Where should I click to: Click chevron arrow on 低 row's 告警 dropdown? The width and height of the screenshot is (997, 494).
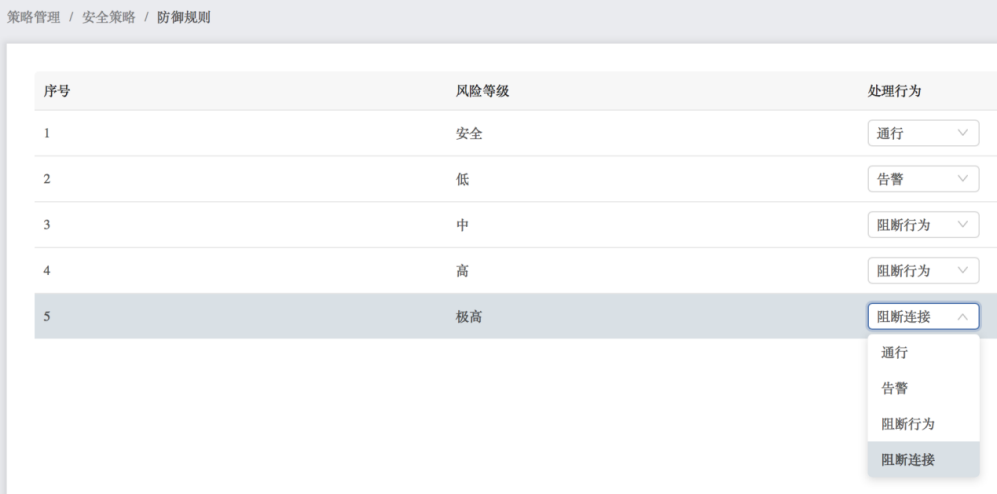(x=963, y=179)
